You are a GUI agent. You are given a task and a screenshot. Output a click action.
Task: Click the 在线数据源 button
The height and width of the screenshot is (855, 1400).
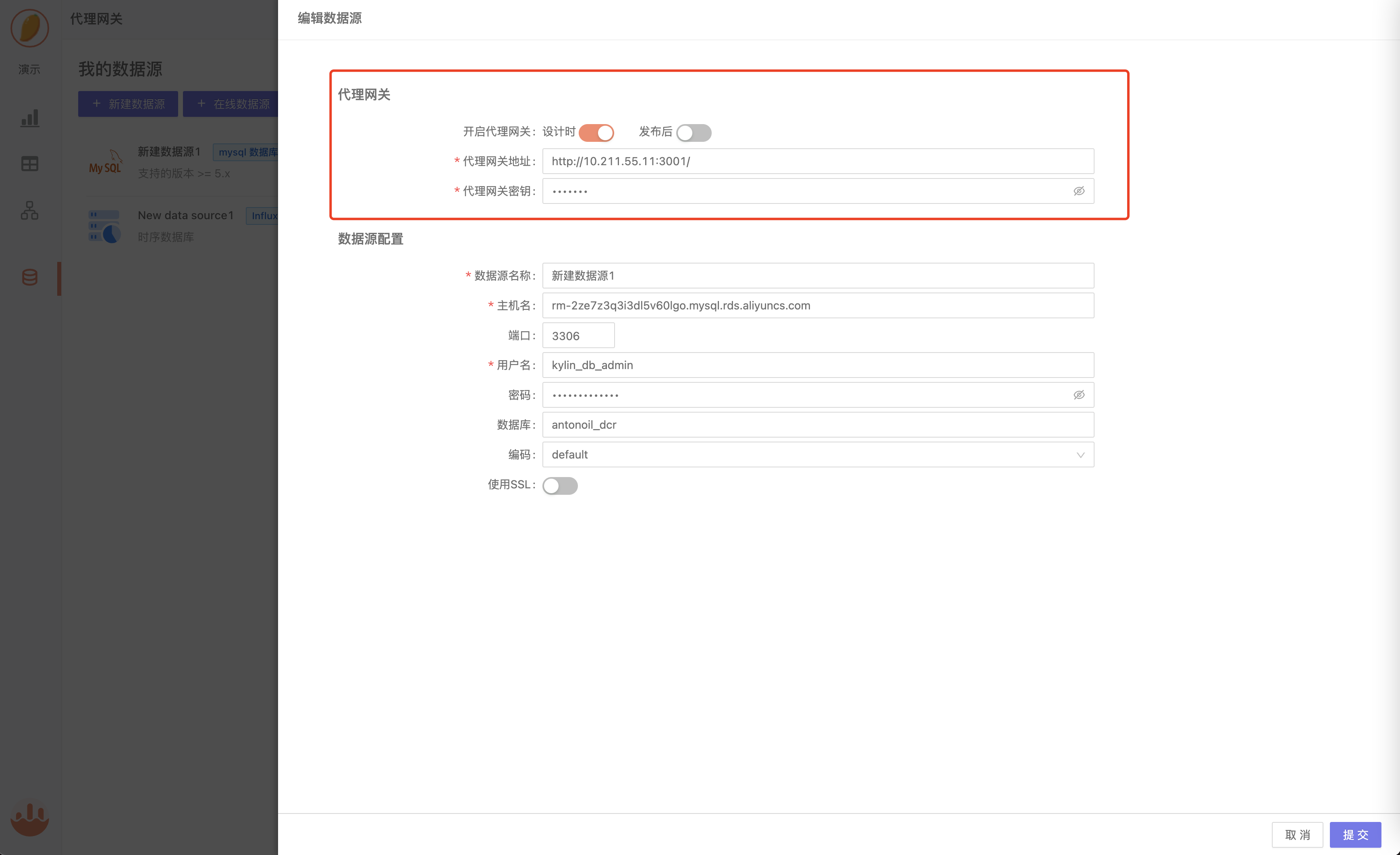click(x=231, y=104)
